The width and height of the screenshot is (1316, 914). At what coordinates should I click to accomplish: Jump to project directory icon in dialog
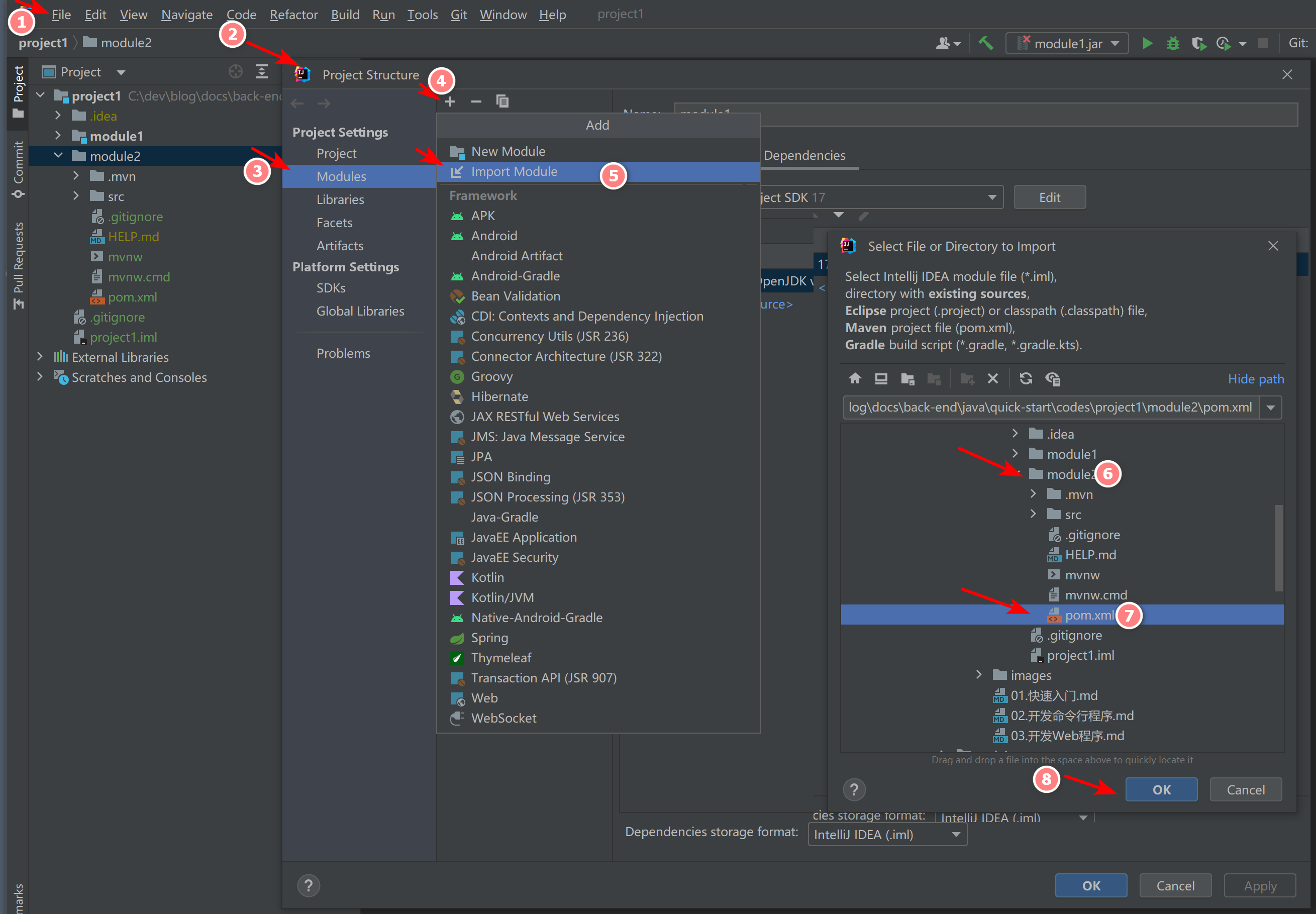tap(907, 378)
